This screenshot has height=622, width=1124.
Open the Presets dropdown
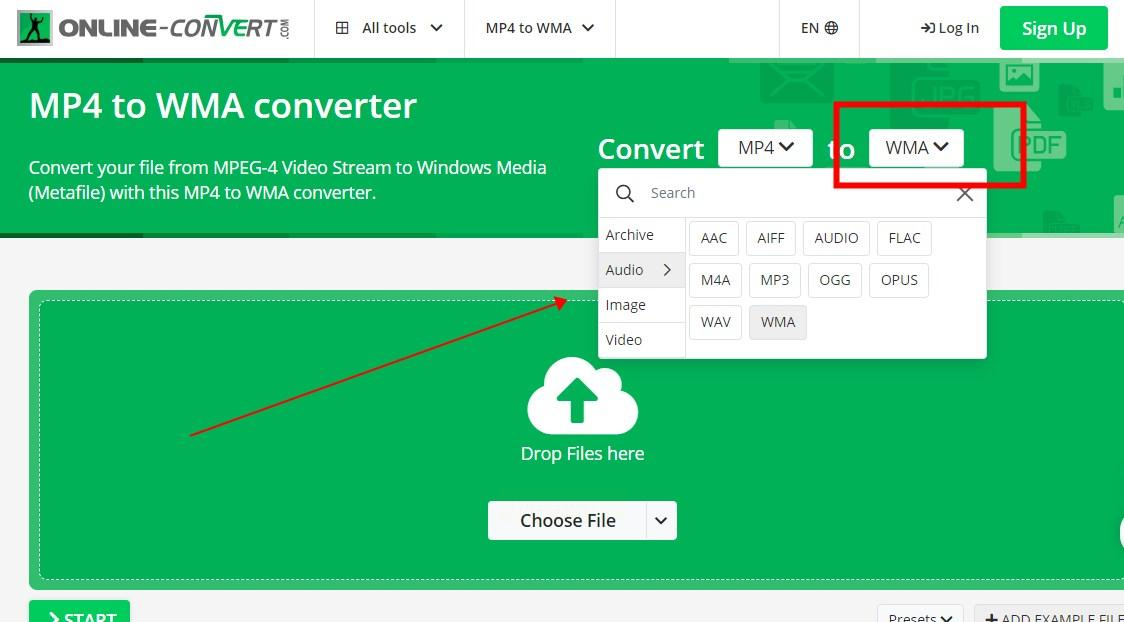coord(920,615)
